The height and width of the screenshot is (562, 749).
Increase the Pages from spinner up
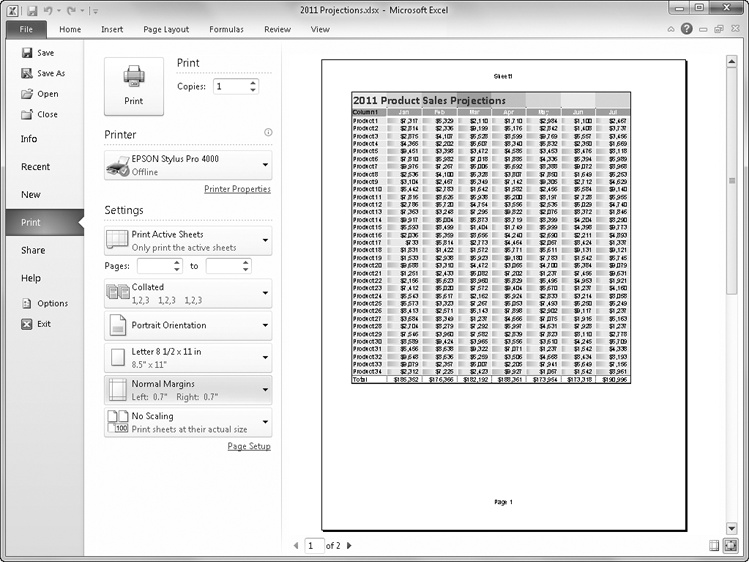(x=177, y=263)
